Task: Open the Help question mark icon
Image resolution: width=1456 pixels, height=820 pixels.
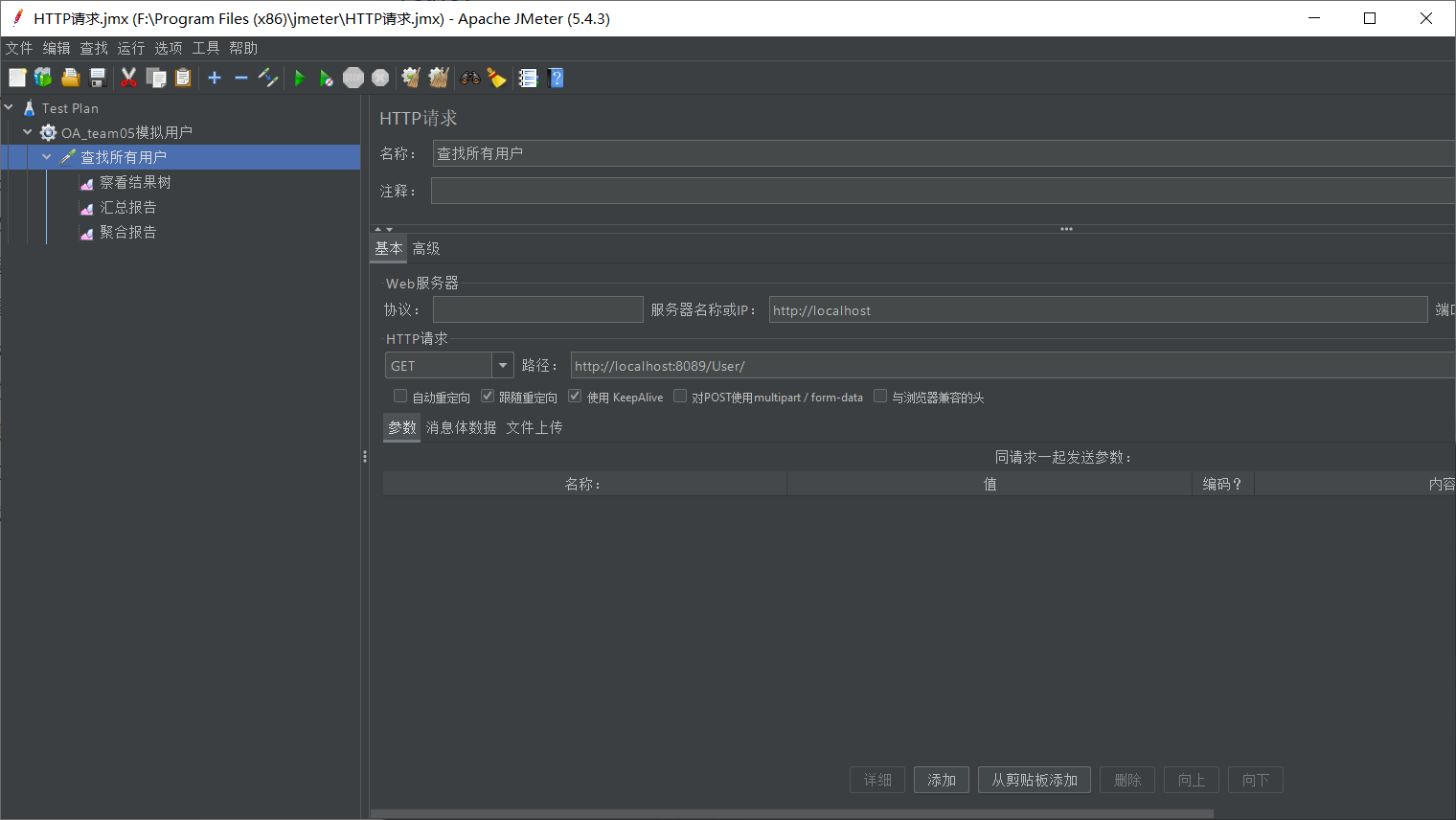Action: (557, 78)
